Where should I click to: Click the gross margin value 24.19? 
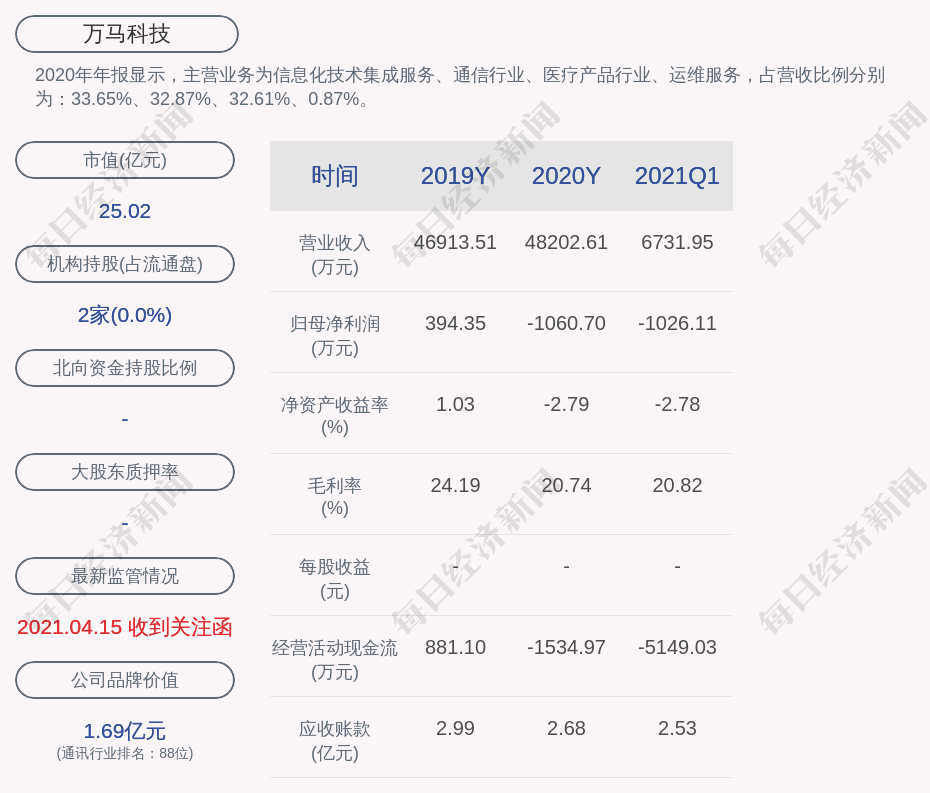click(455, 485)
